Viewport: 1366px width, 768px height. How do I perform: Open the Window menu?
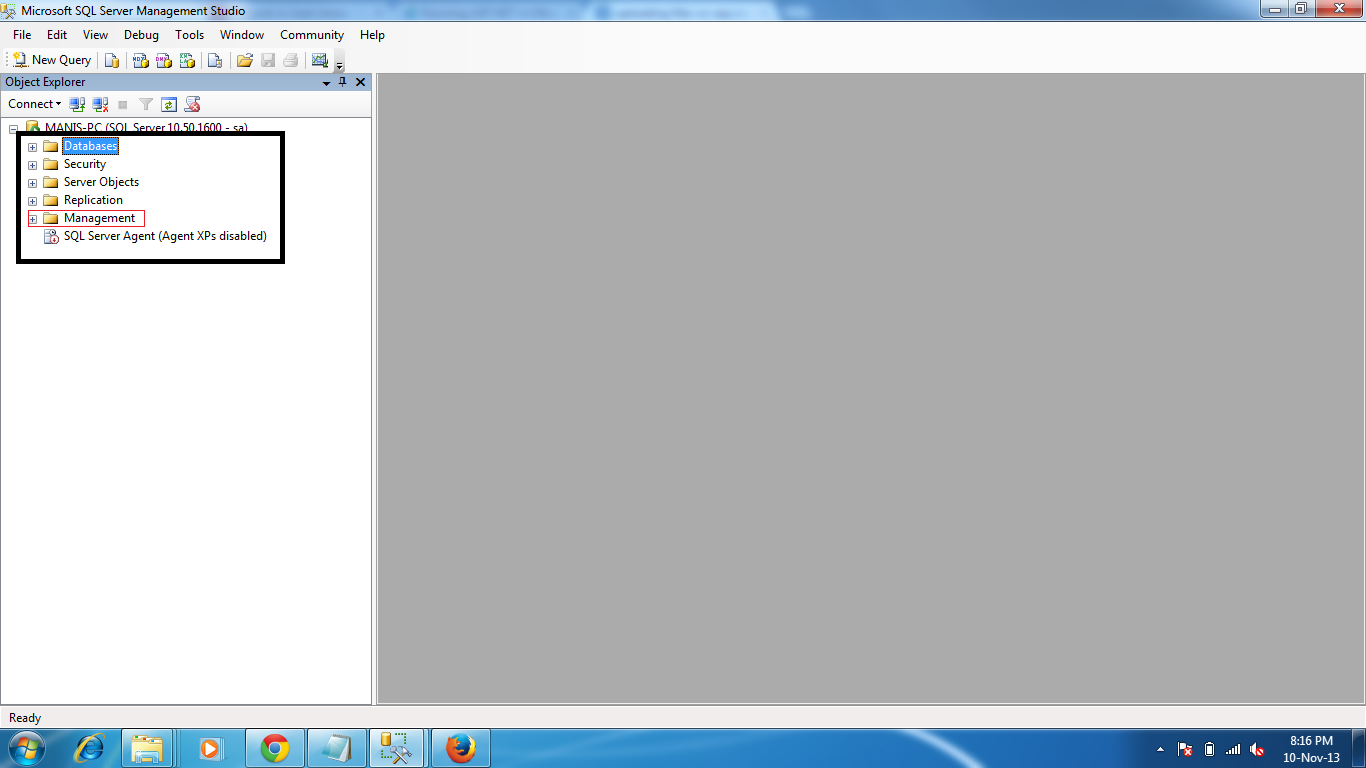coord(242,34)
